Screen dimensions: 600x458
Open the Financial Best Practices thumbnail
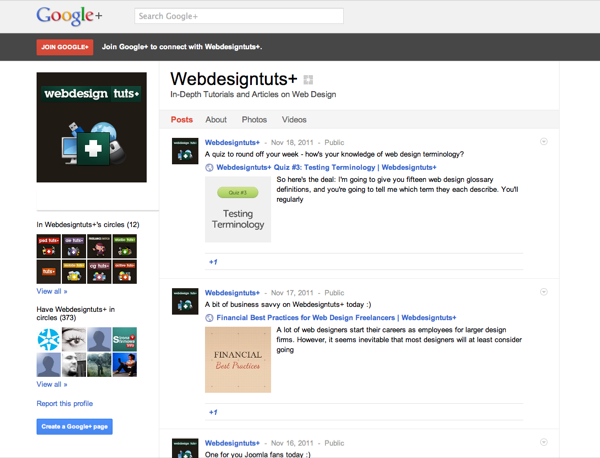238,360
